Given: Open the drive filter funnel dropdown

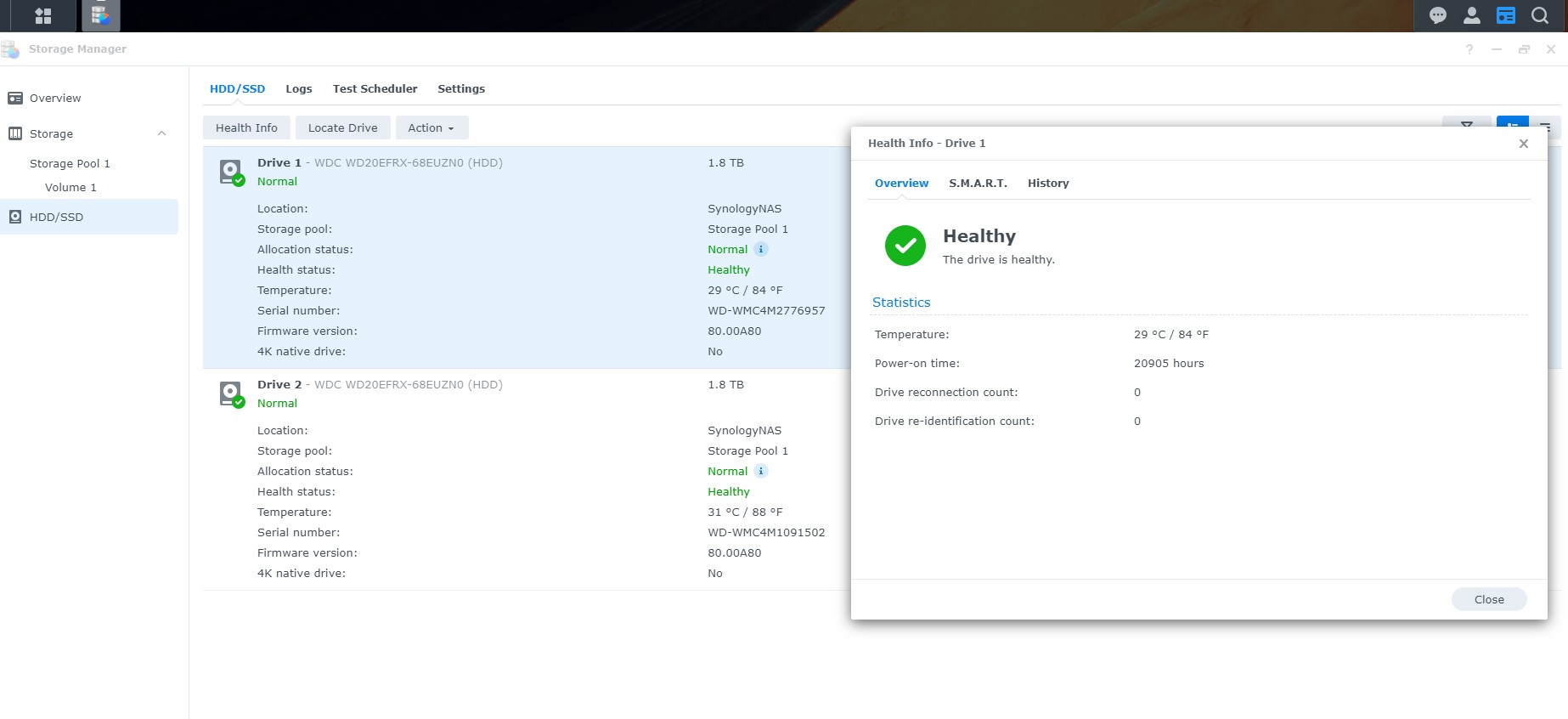Looking at the screenshot, I should click(x=1467, y=124).
